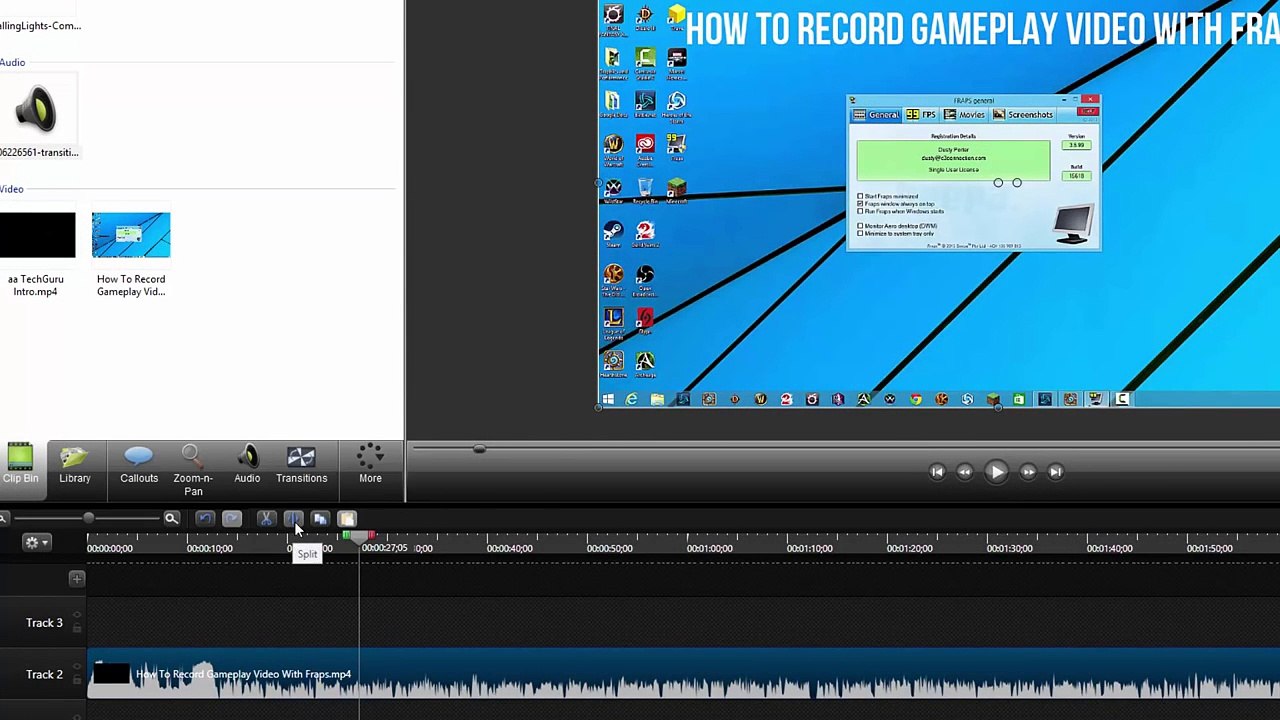Open the timeline settings gear dropdown
This screenshot has height=720, width=1280.
36,542
